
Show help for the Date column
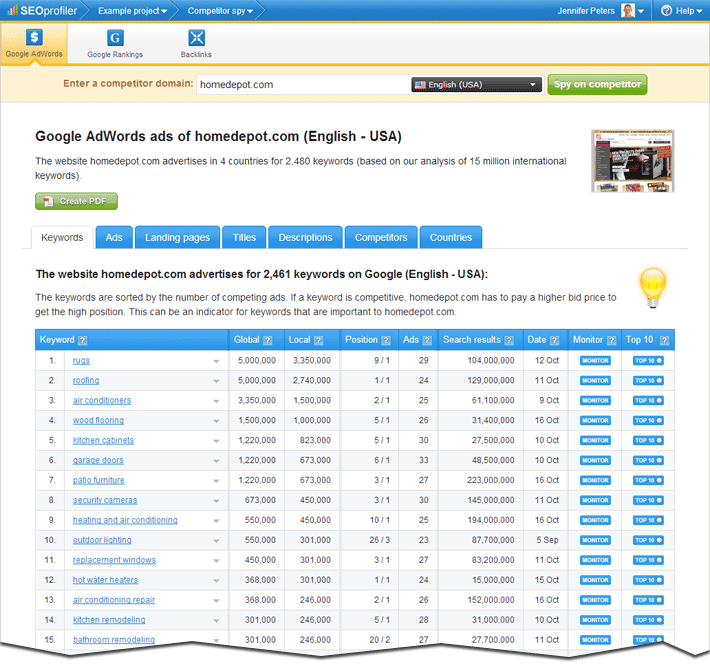pos(554,340)
